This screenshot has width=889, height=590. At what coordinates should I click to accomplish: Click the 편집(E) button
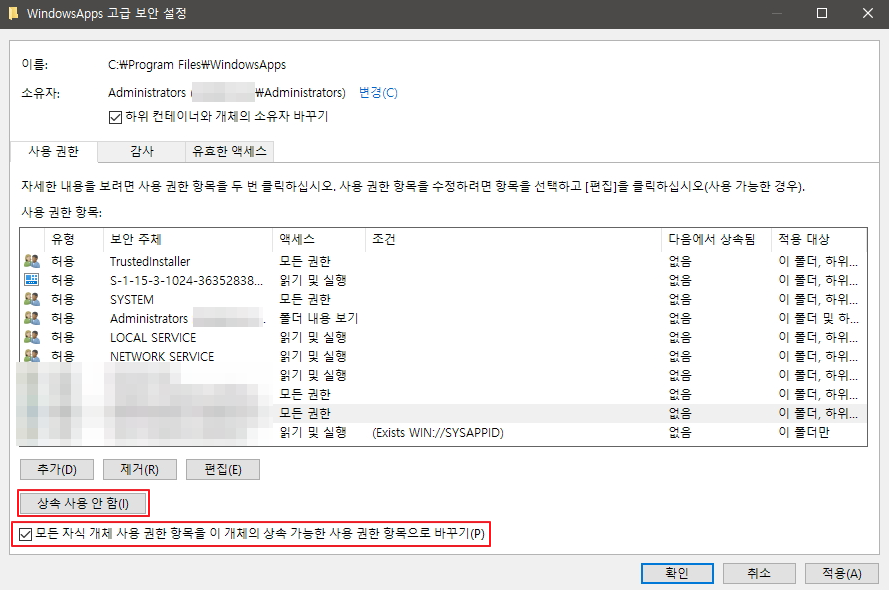[223, 469]
